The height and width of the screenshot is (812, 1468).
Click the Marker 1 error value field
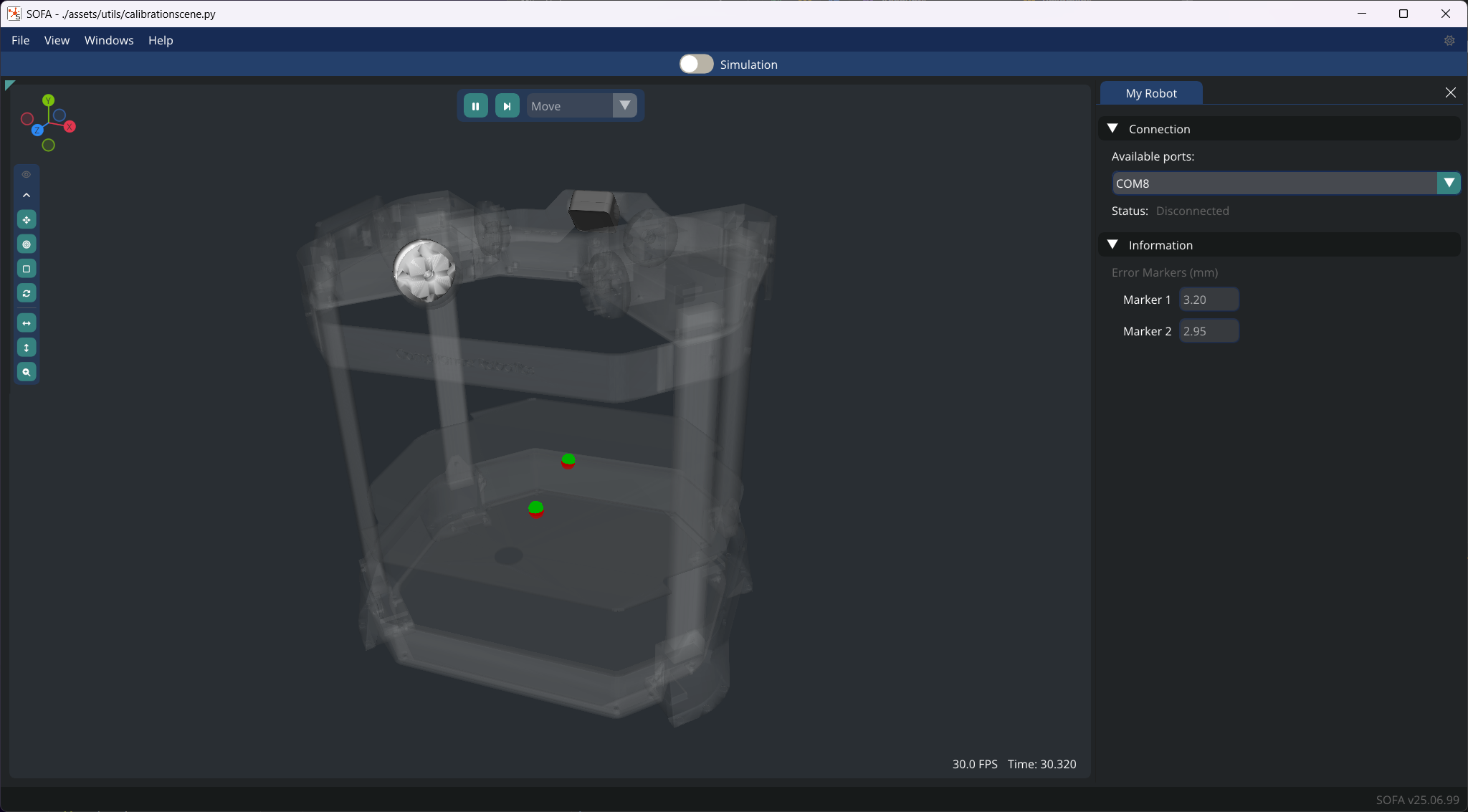point(1209,300)
